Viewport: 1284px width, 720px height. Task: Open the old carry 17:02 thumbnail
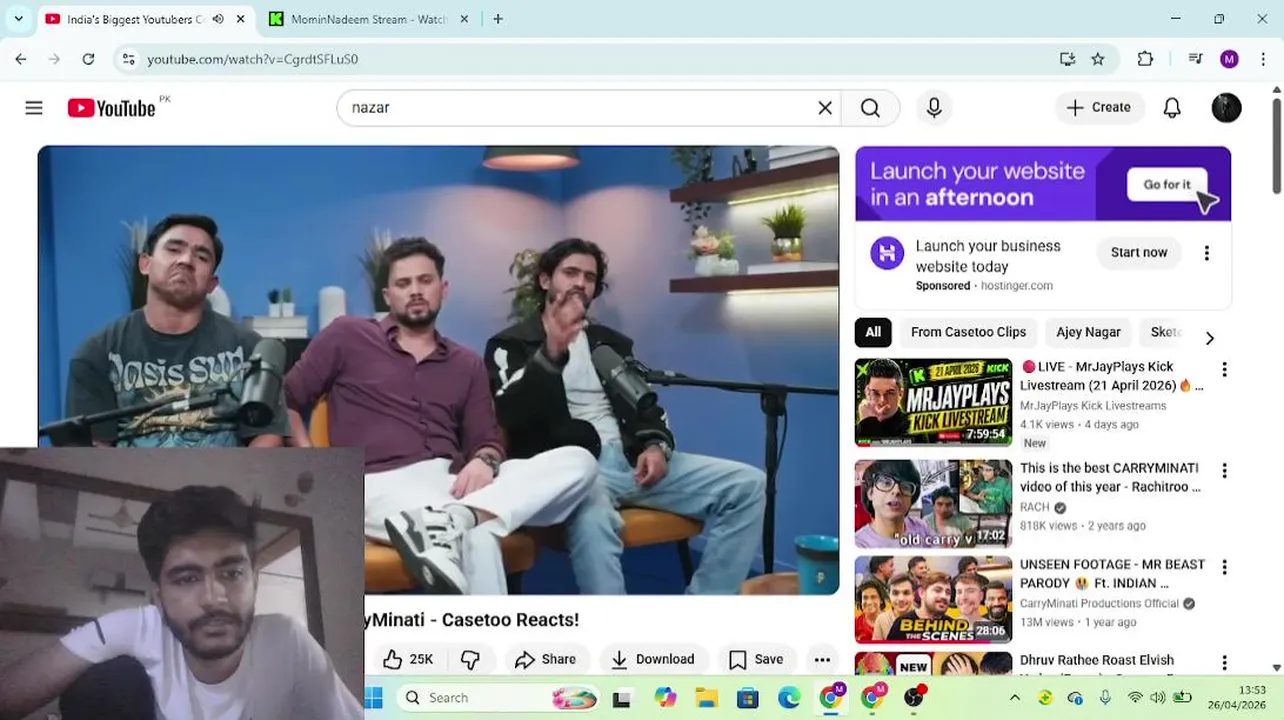click(x=933, y=504)
